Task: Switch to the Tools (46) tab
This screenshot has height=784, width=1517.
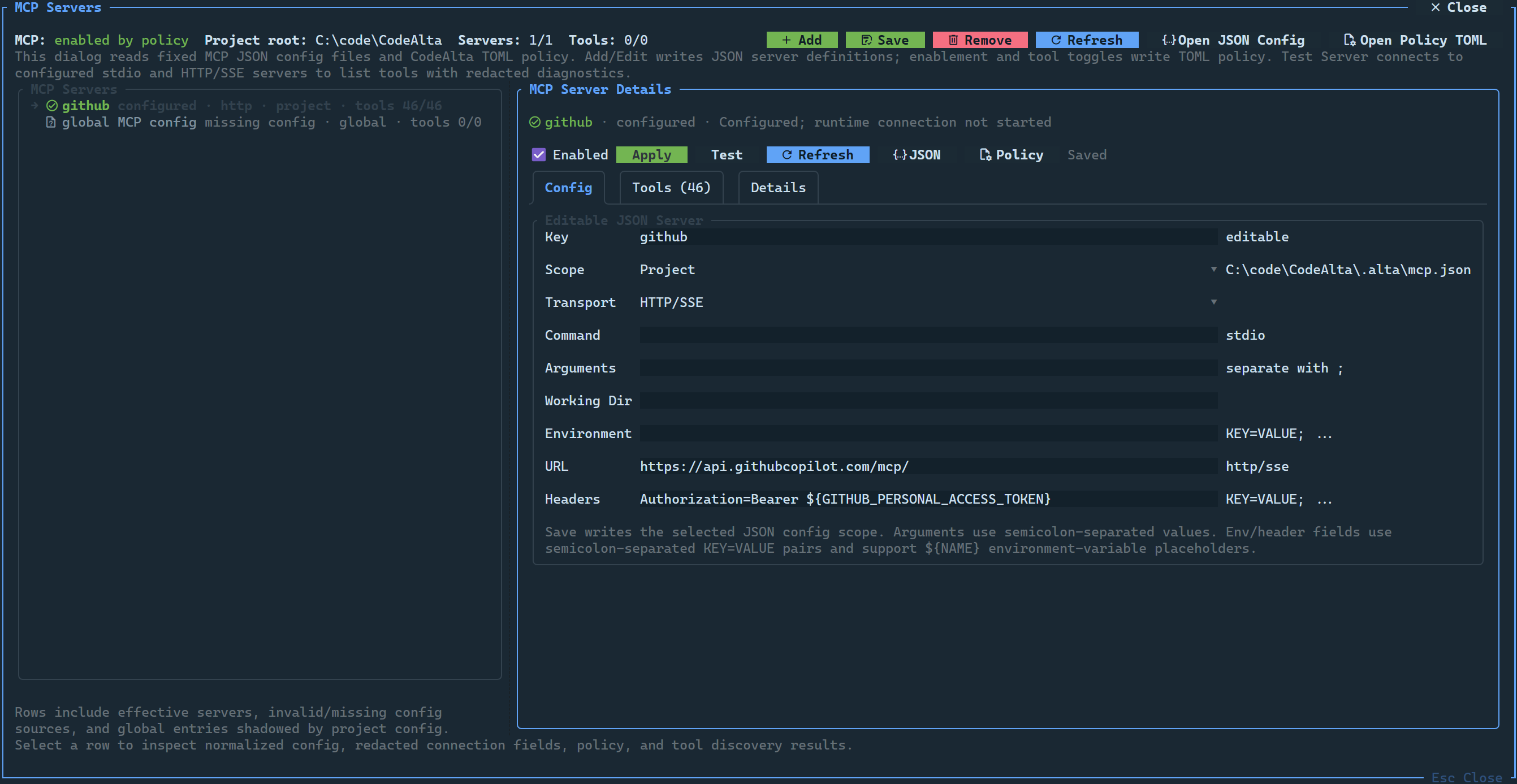Action: [671, 188]
